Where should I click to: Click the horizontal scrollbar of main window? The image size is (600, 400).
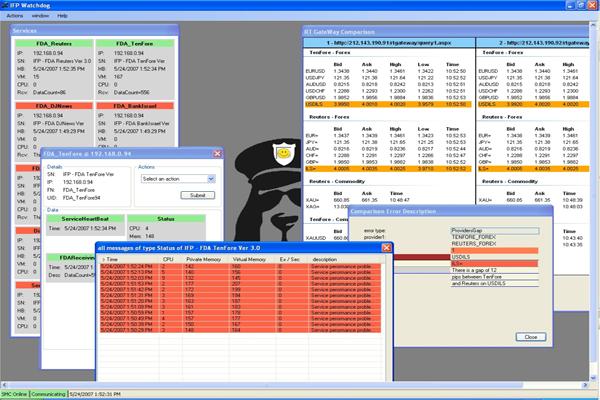(264, 385)
